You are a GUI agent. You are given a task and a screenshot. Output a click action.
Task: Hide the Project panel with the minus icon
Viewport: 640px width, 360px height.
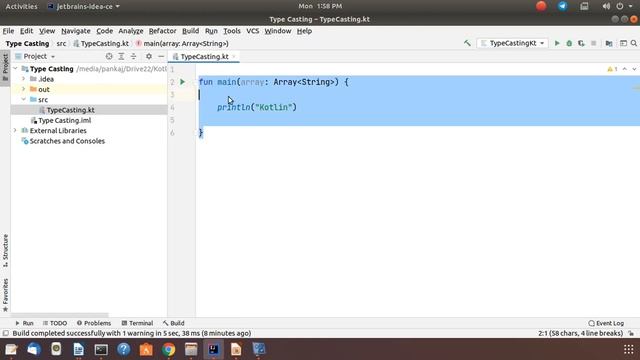161,56
